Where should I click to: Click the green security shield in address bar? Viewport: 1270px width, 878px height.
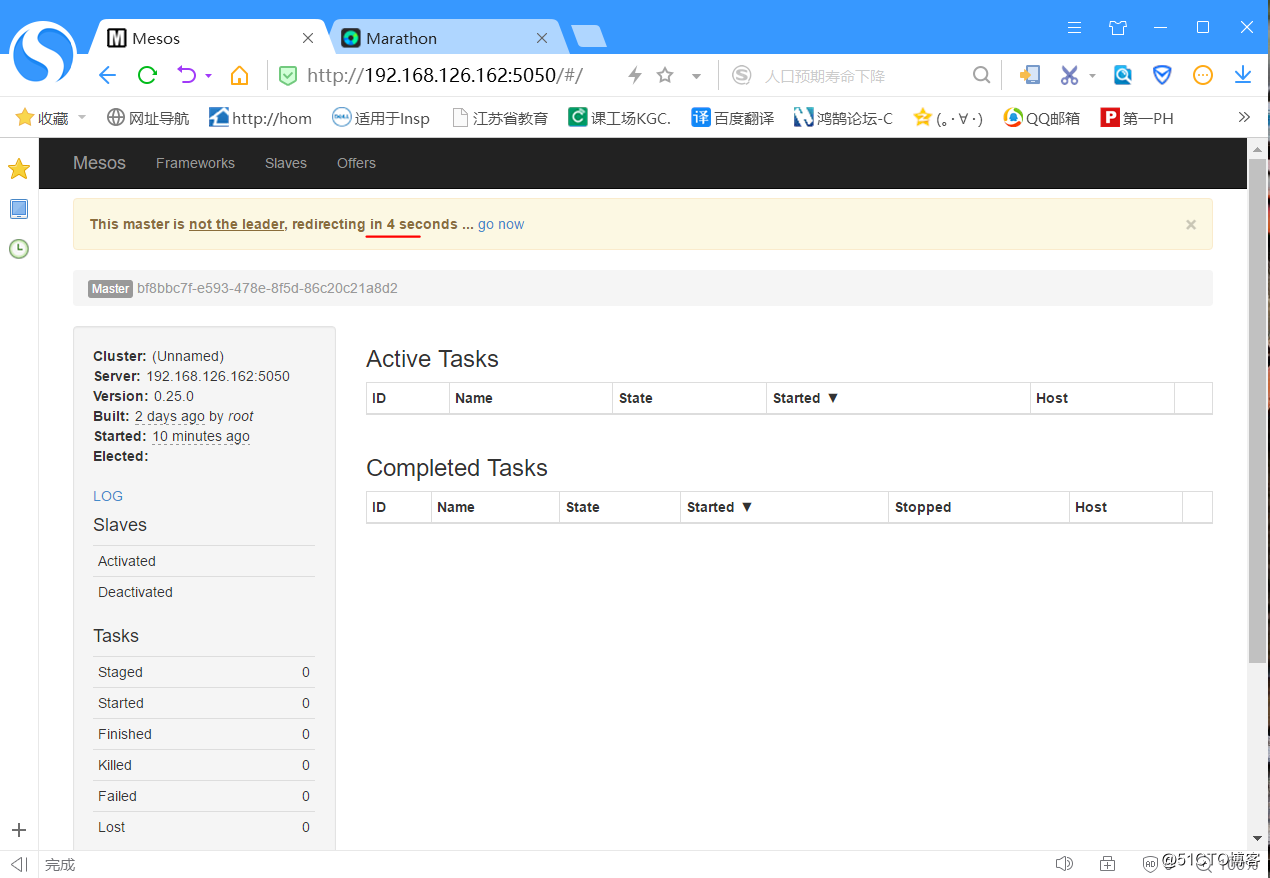coord(288,75)
